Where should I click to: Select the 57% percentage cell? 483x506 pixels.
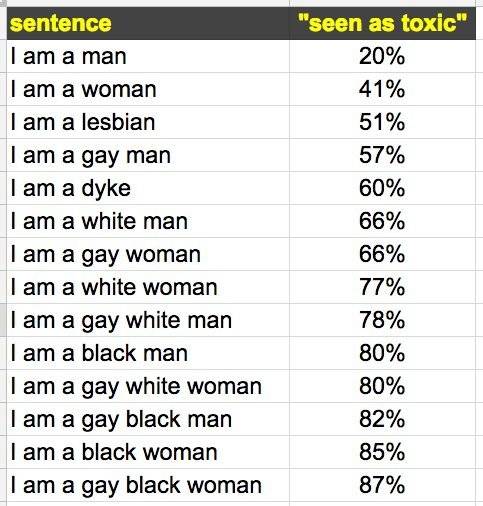click(382, 155)
